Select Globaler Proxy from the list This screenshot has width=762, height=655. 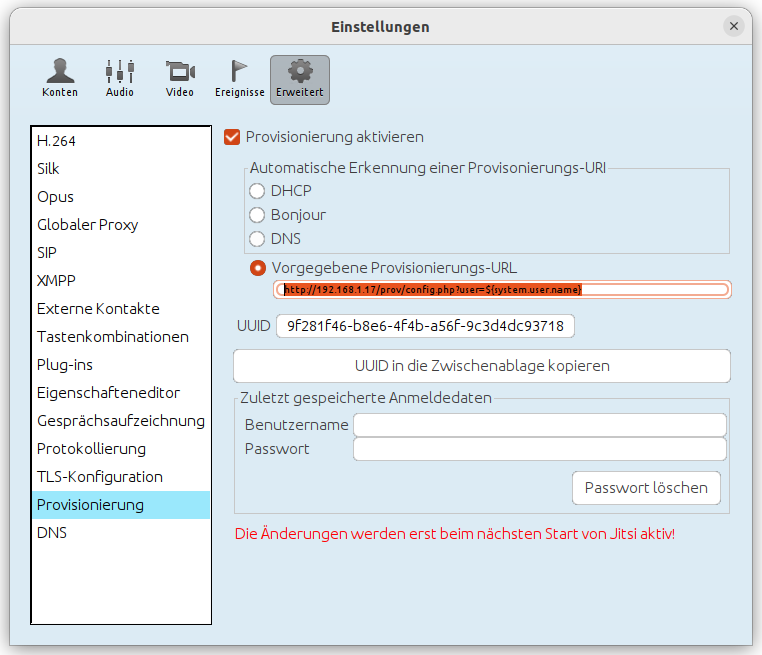[x=88, y=225]
